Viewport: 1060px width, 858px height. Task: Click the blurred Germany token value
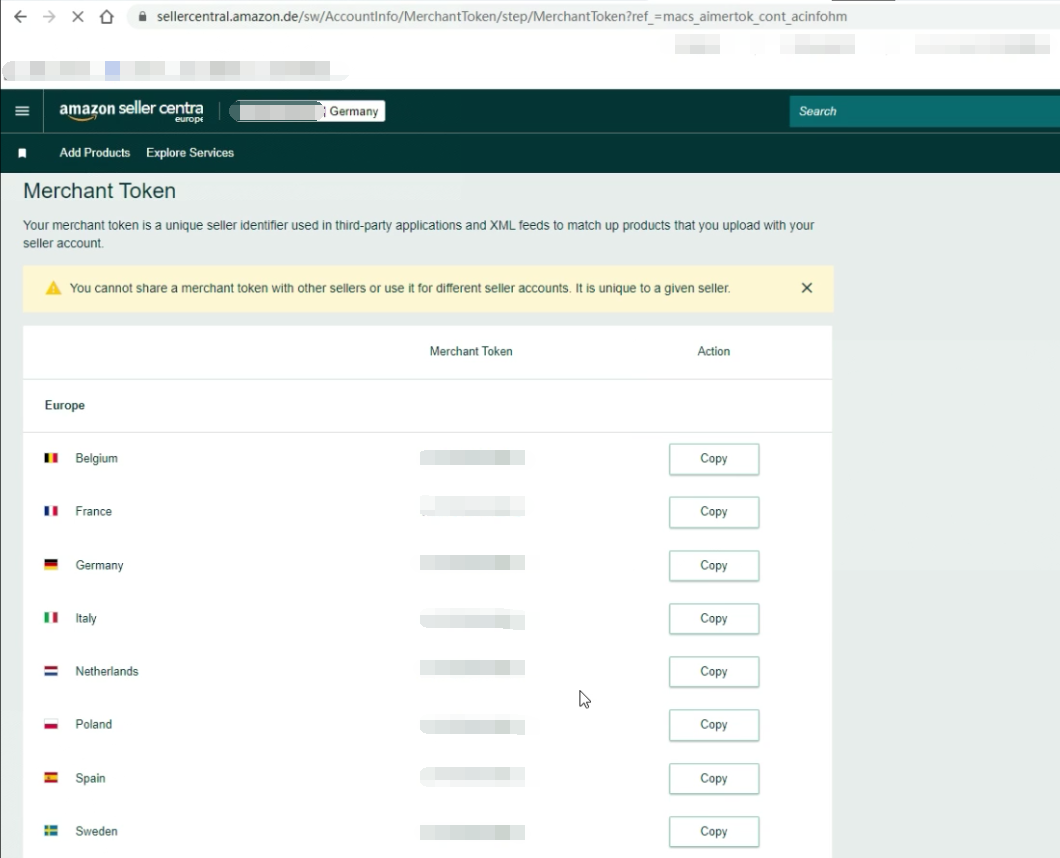tap(473, 563)
